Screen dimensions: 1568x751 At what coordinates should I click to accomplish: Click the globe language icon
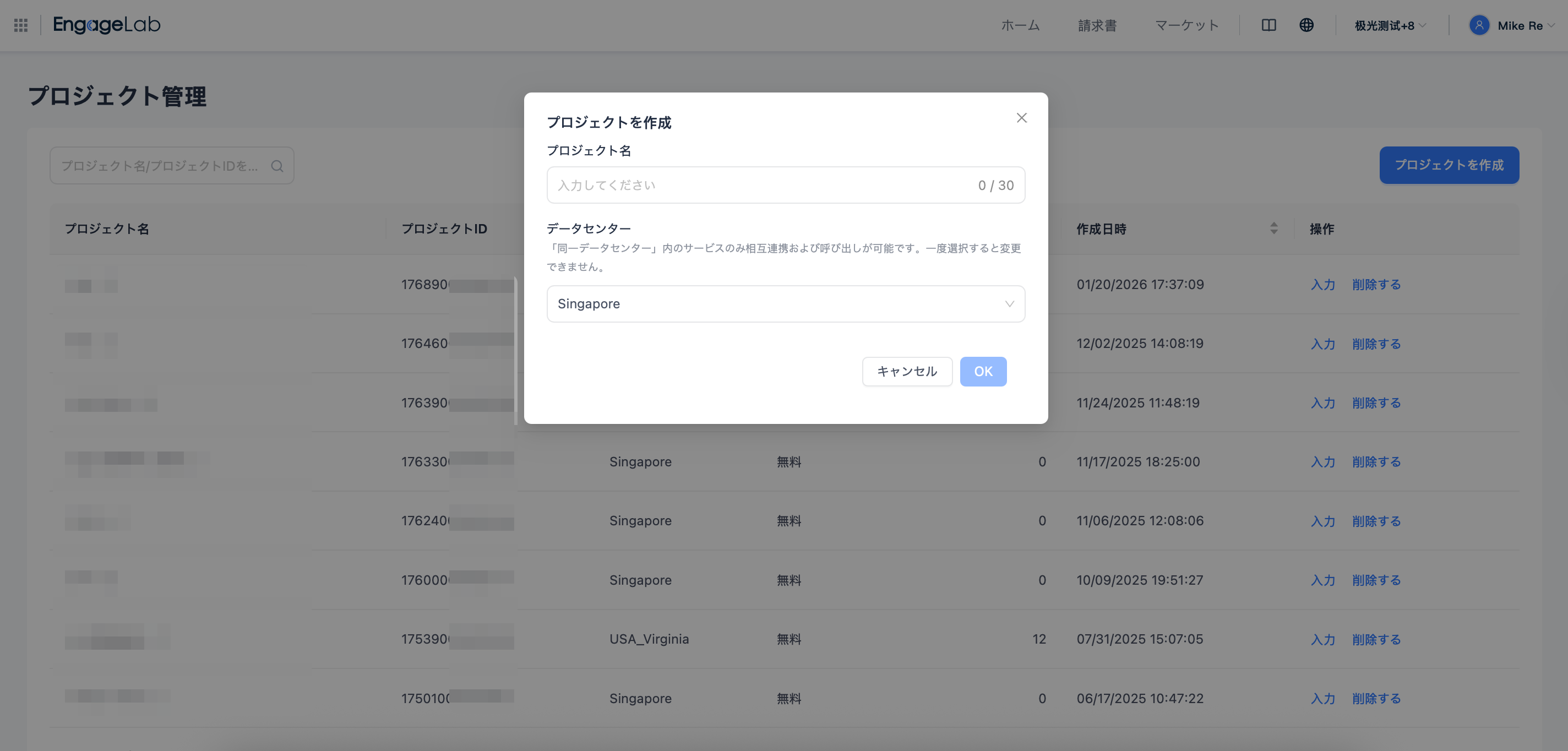(x=1306, y=25)
